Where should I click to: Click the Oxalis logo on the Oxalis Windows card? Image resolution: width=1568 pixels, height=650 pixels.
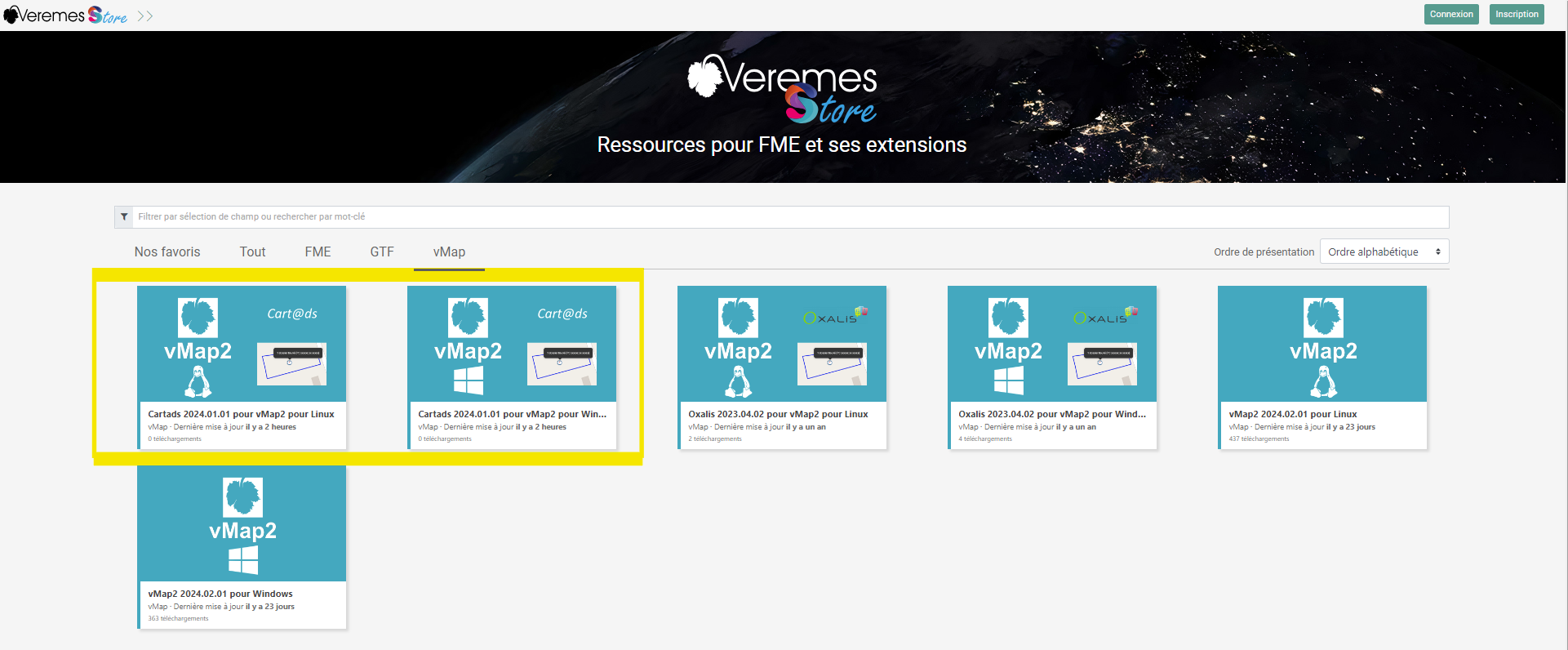tap(1106, 317)
